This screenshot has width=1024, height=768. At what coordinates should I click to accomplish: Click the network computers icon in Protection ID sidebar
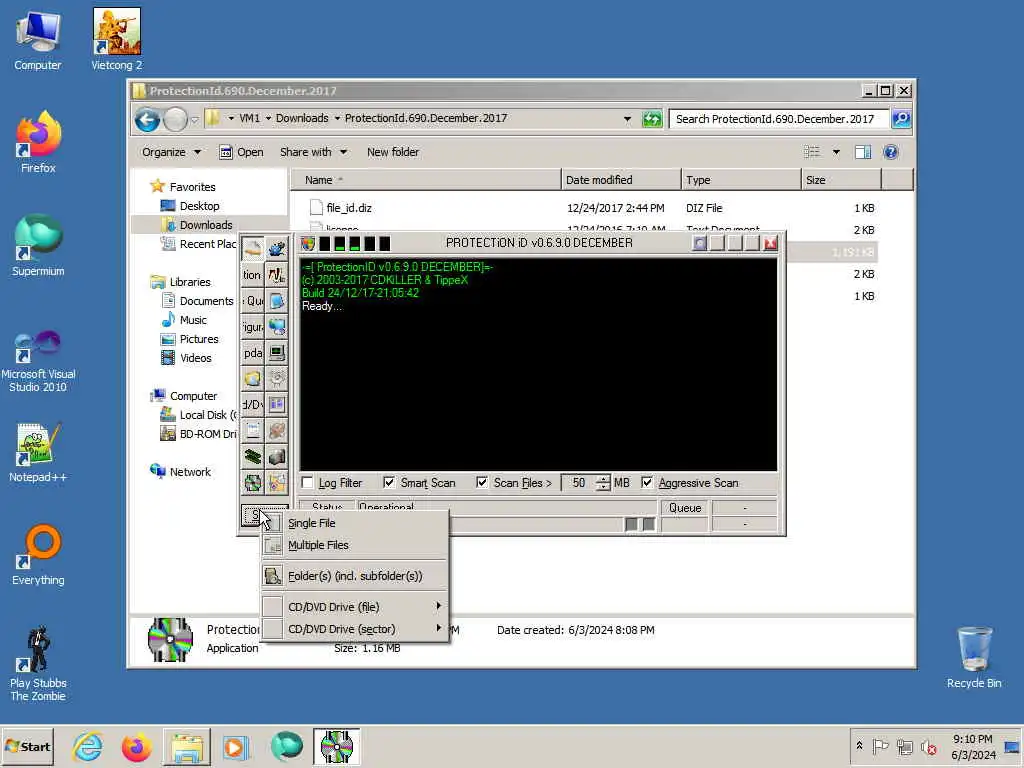coord(277,327)
